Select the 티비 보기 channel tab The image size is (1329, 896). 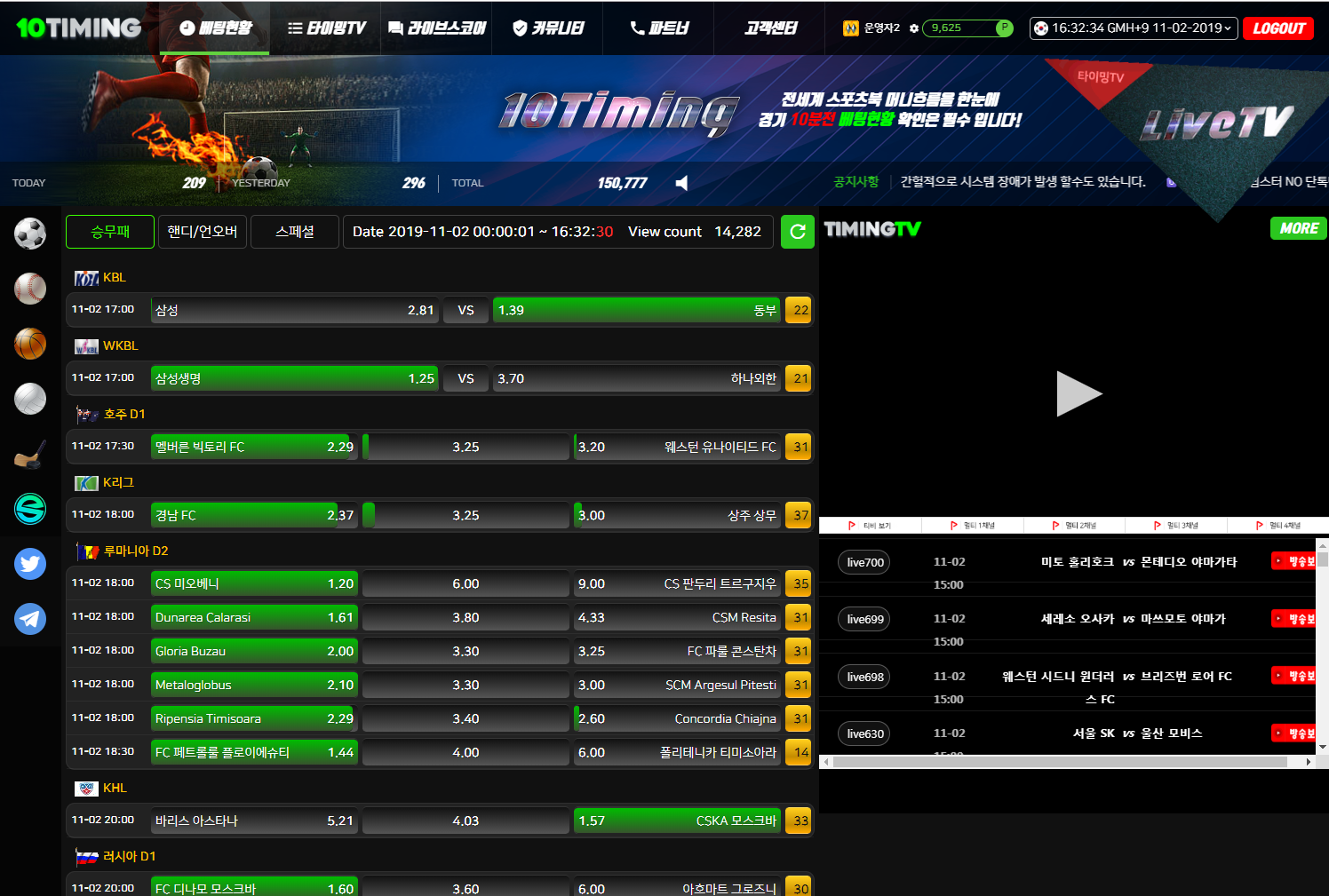(x=870, y=526)
